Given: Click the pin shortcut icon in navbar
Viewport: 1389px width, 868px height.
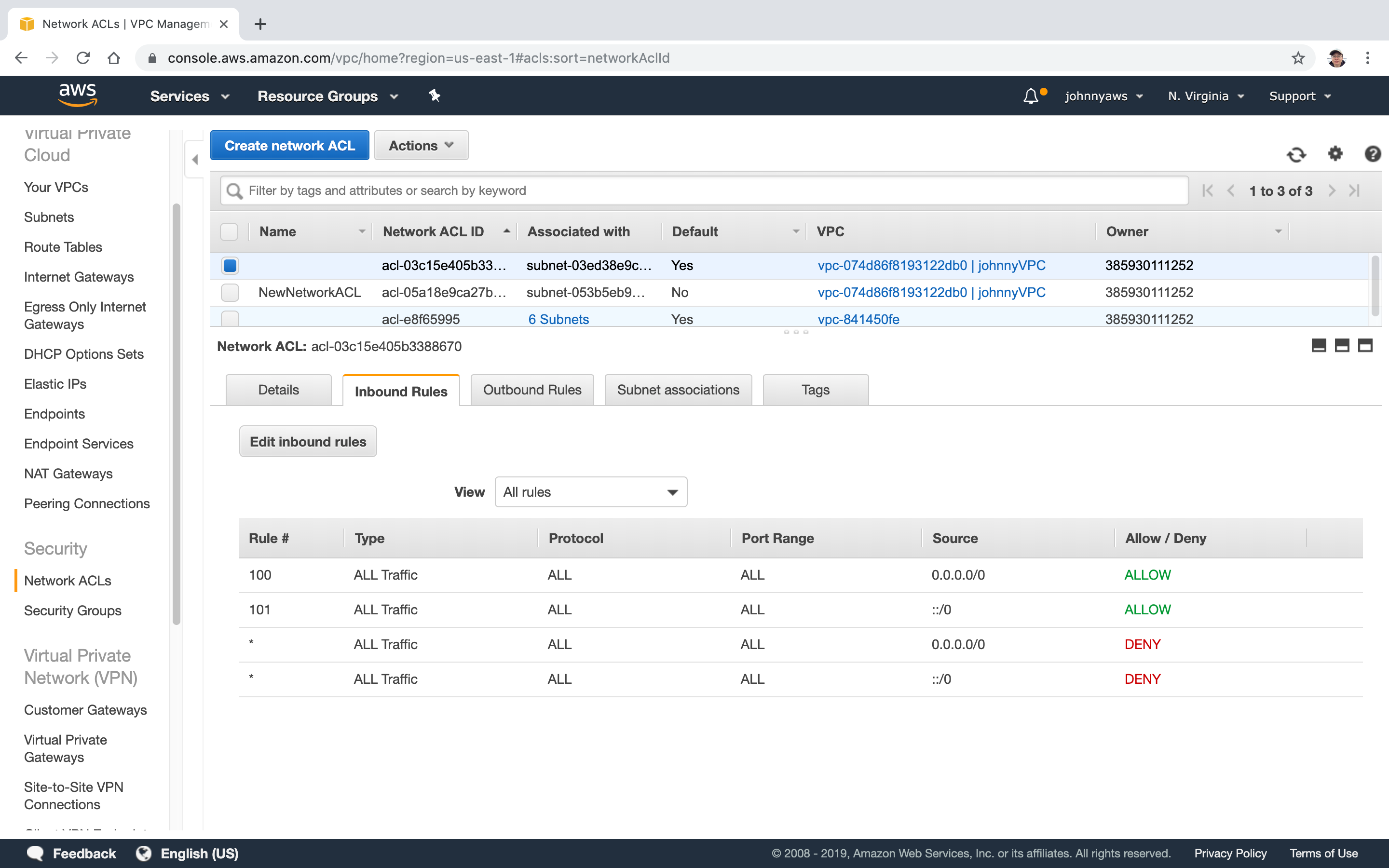Looking at the screenshot, I should pyautogui.click(x=435, y=96).
